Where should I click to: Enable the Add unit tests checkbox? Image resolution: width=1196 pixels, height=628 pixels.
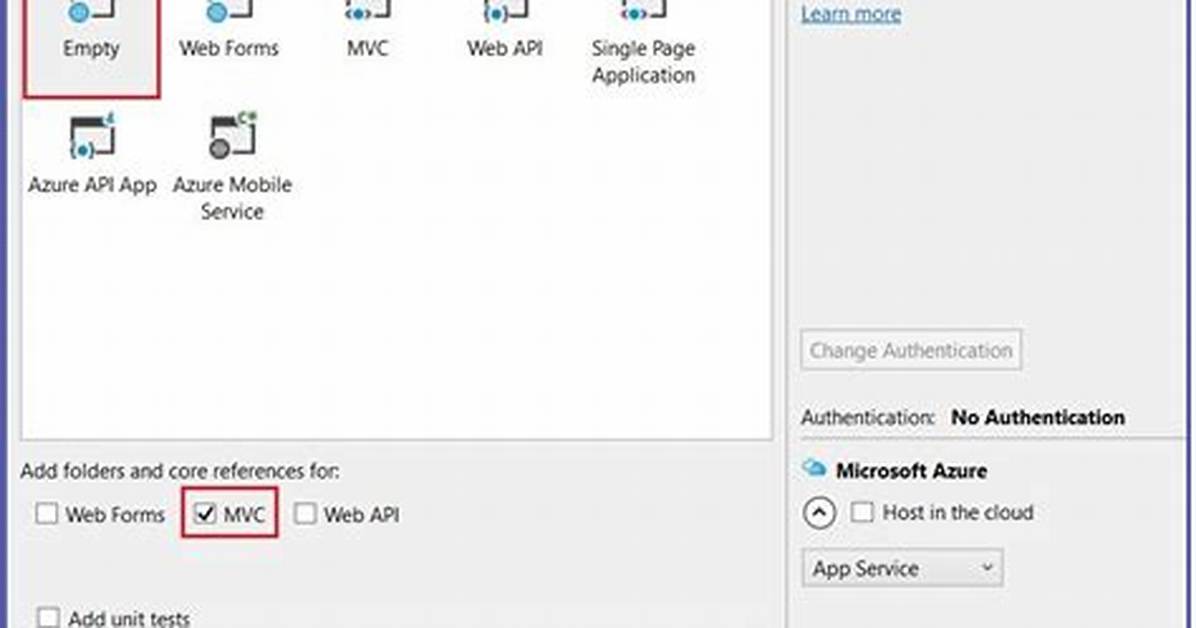point(48,617)
